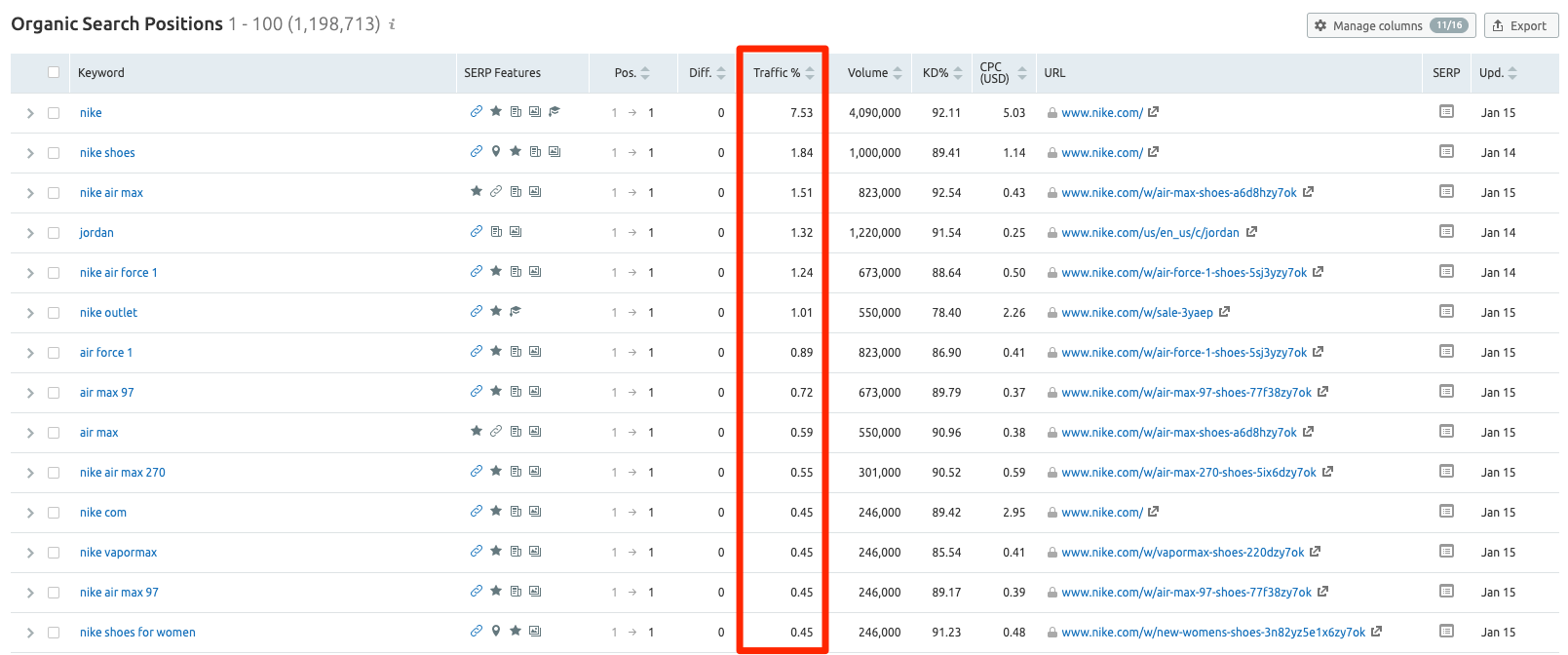Open external link icon for nike air max 270
Image resolution: width=1568 pixels, height=655 pixels.
point(1327,472)
